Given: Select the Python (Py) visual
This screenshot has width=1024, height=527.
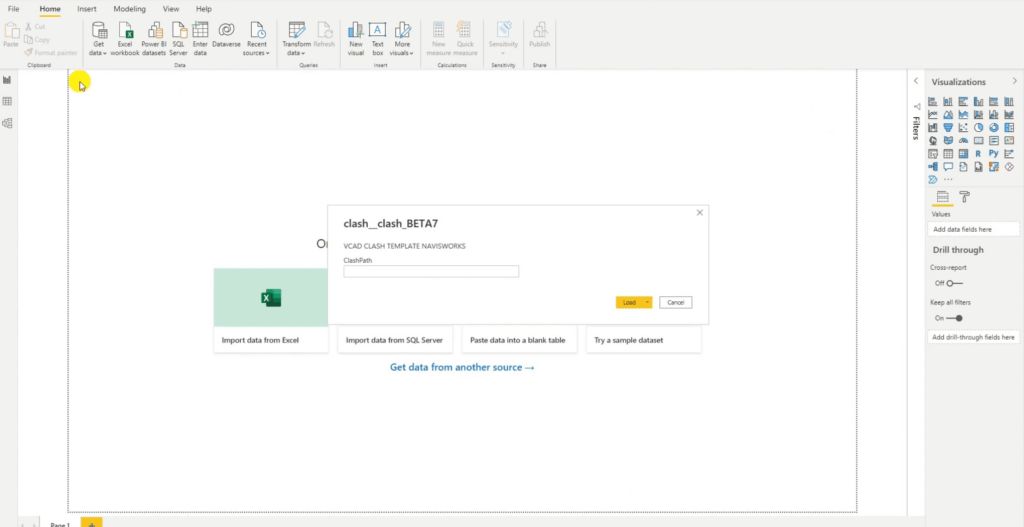Looking at the screenshot, I should pyautogui.click(x=993, y=153).
